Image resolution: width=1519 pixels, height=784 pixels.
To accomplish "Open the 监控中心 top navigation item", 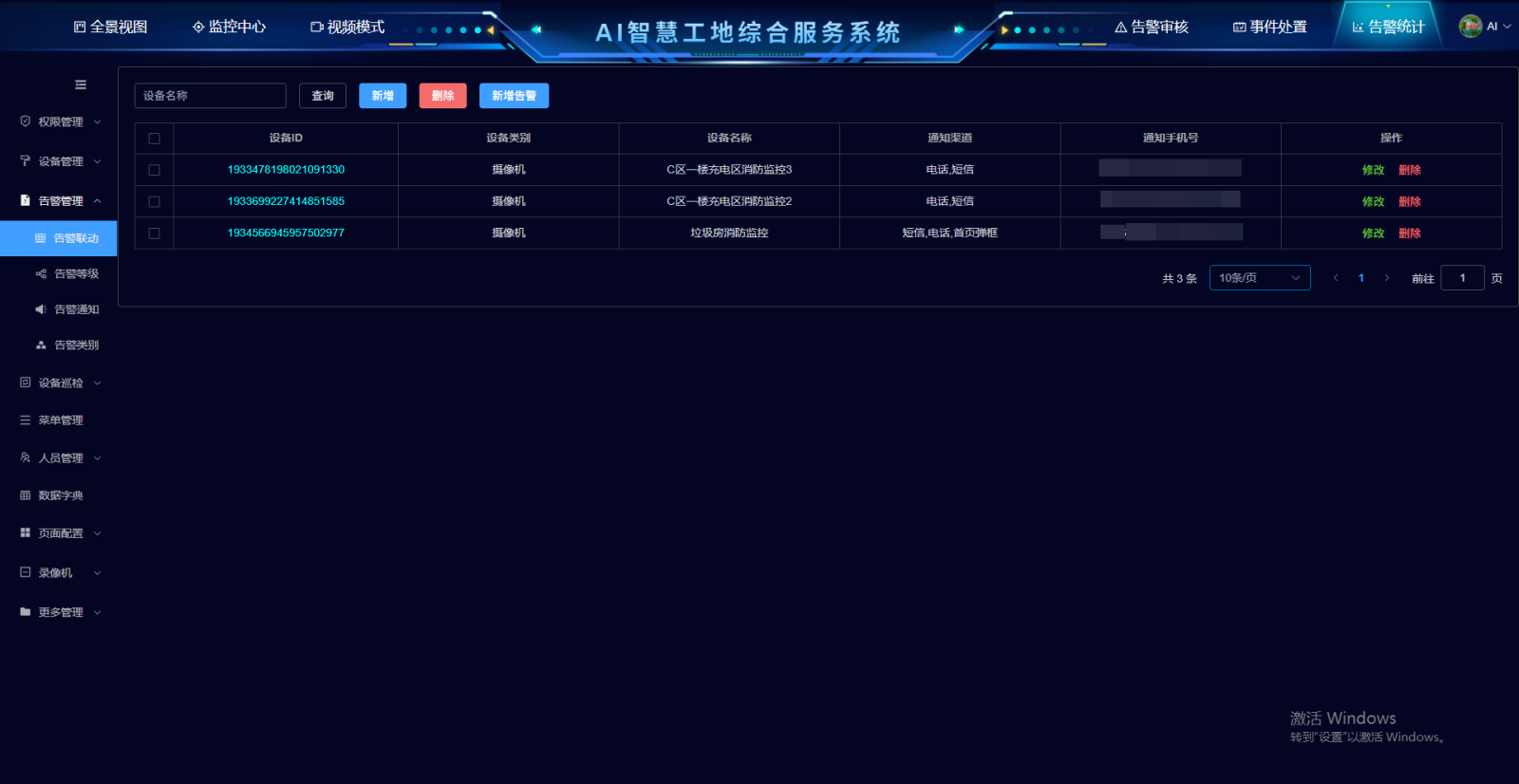I will [229, 27].
